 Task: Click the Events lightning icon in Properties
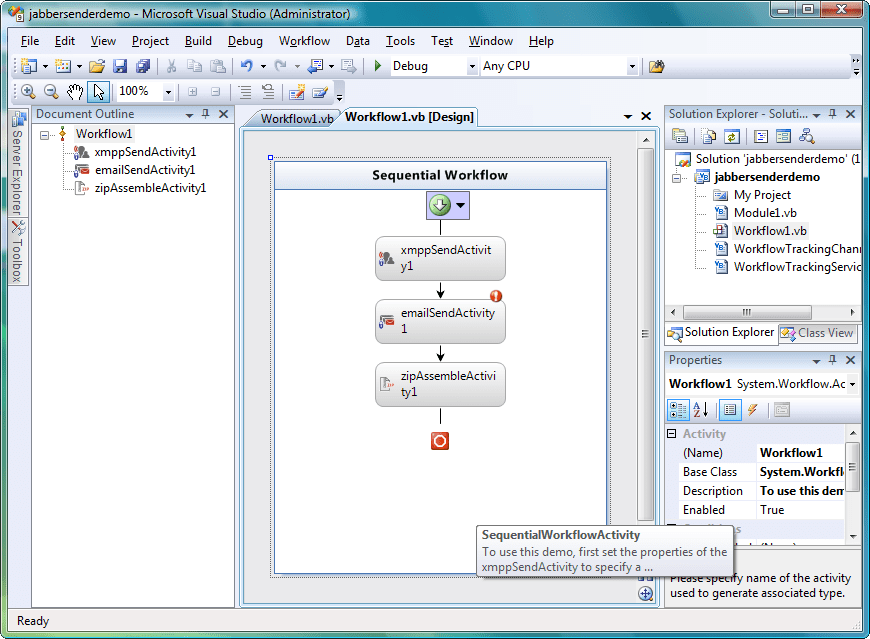coord(752,410)
